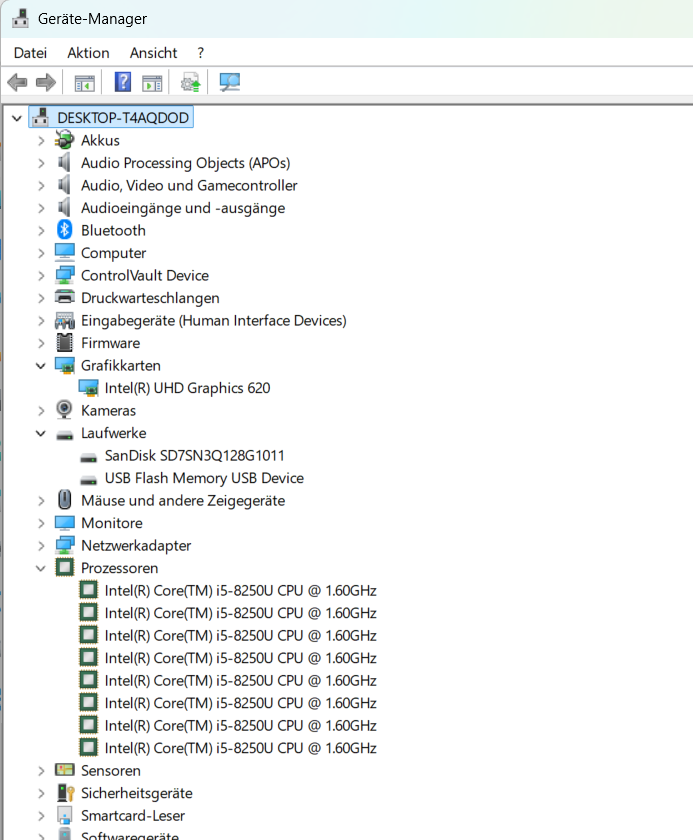The width and height of the screenshot is (693, 840).
Task: Click the Akkus battery icon
Action: (x=64, y=140)
